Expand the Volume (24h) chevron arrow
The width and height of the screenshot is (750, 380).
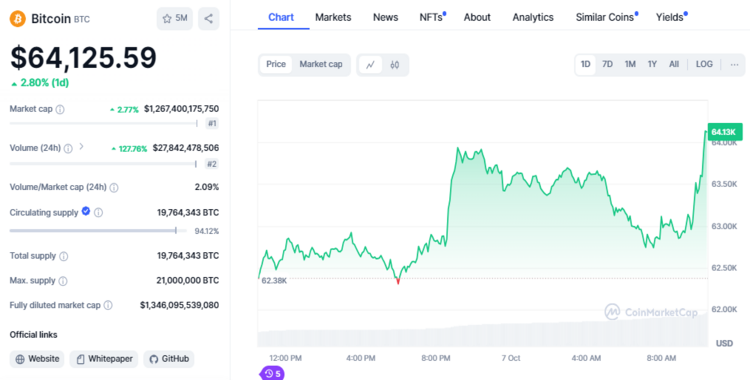point(81,146)
